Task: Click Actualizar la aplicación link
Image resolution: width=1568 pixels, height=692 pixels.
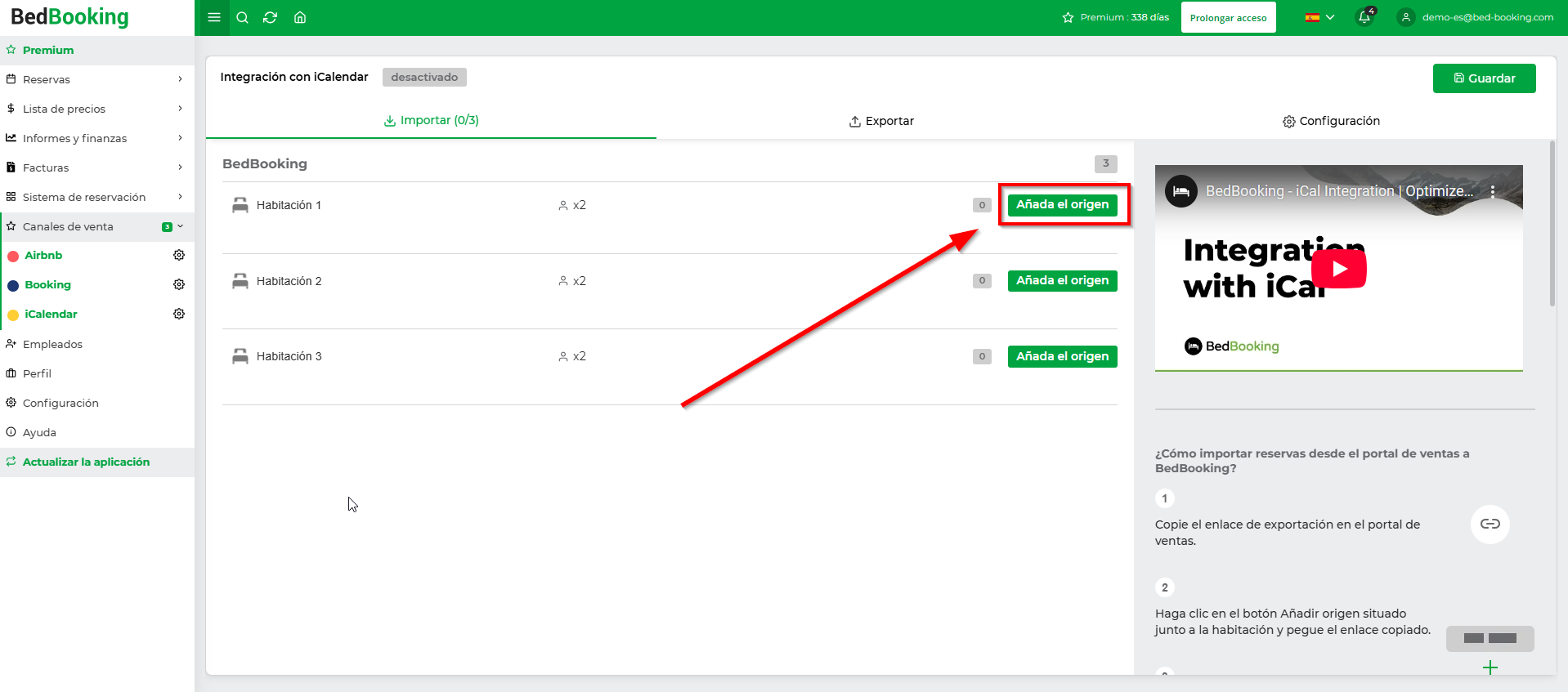Action: point(86,462)
